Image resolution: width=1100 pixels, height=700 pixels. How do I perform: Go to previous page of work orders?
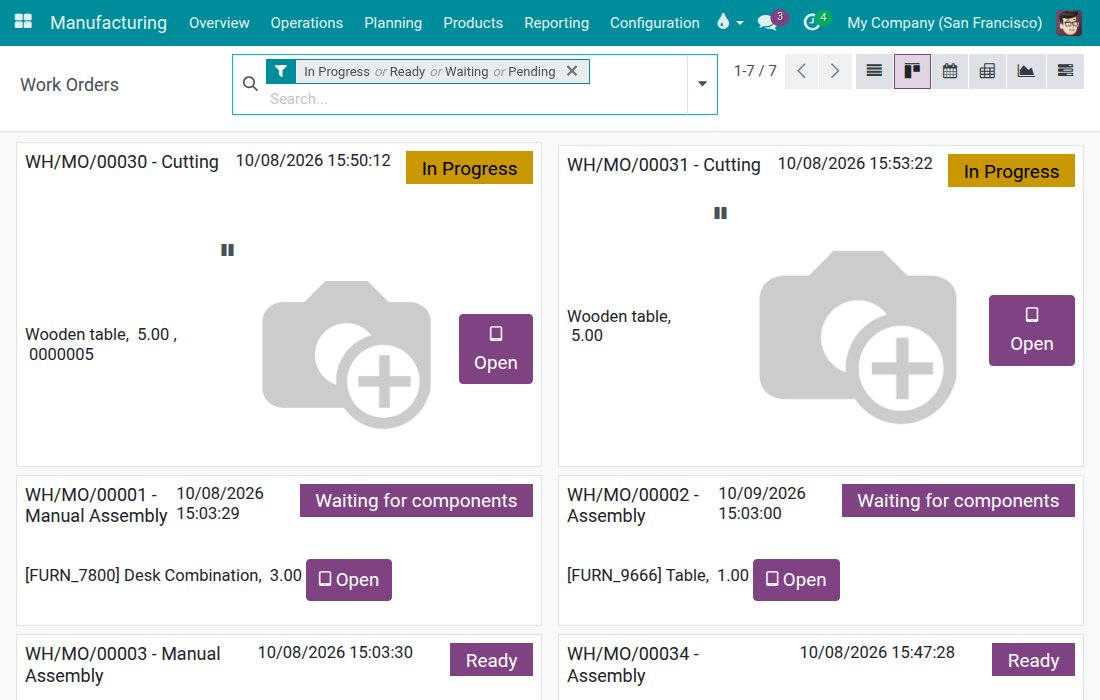(801, 71)
